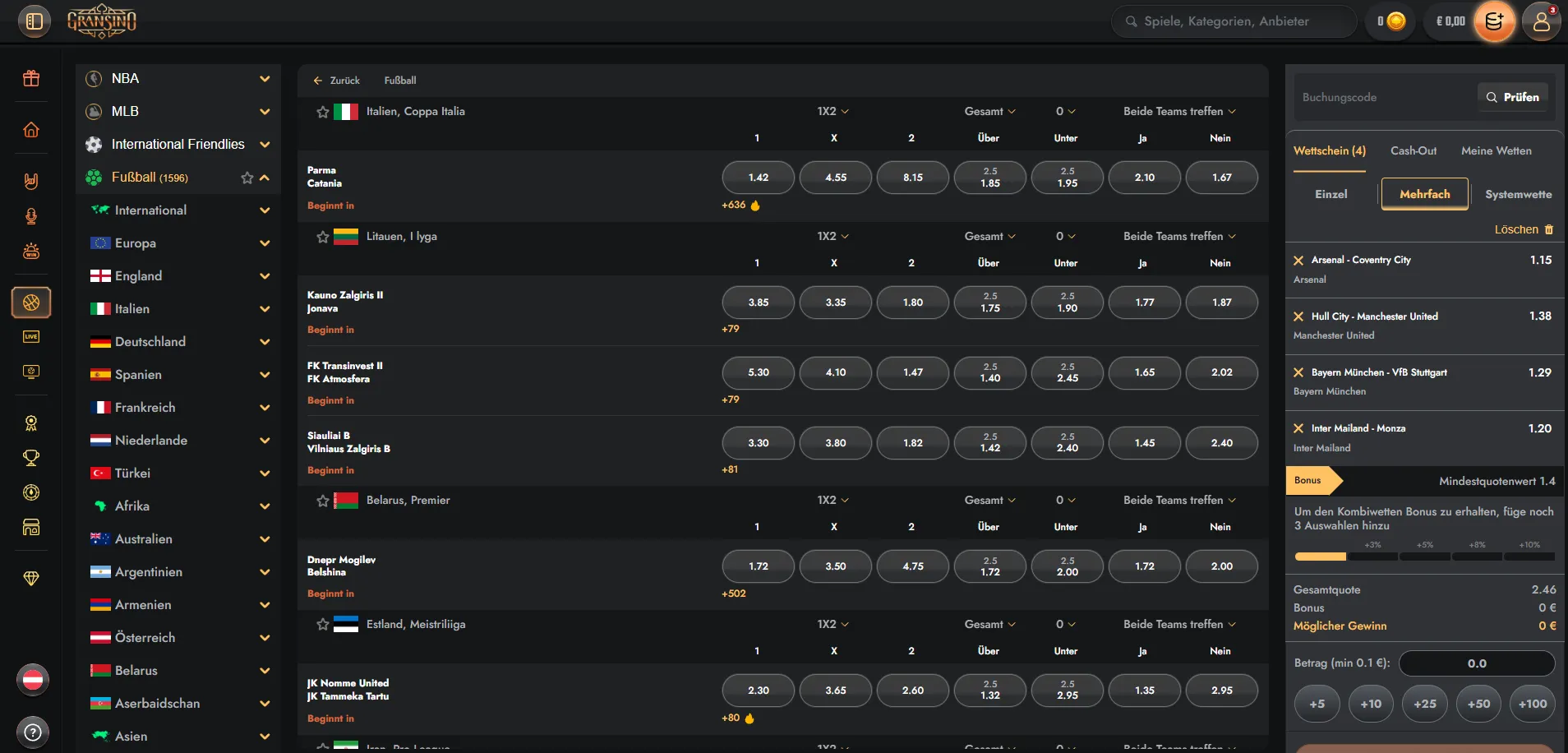Open the LIVE betting sidebar icon
This screenshot has height=753, width=1568.
coord(31,336)
